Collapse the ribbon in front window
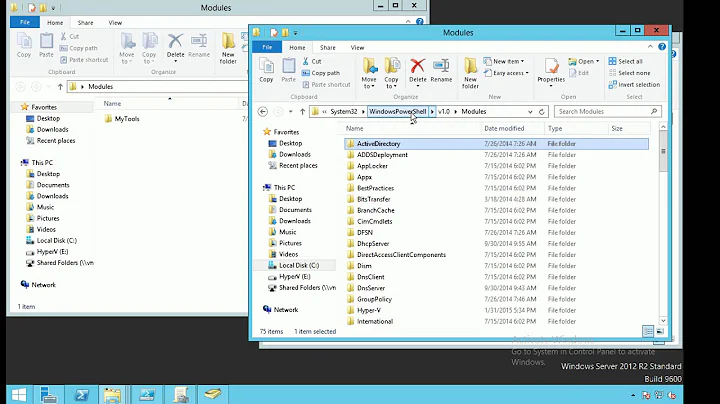This screenshot has height=404, width=720. [650, 47]
